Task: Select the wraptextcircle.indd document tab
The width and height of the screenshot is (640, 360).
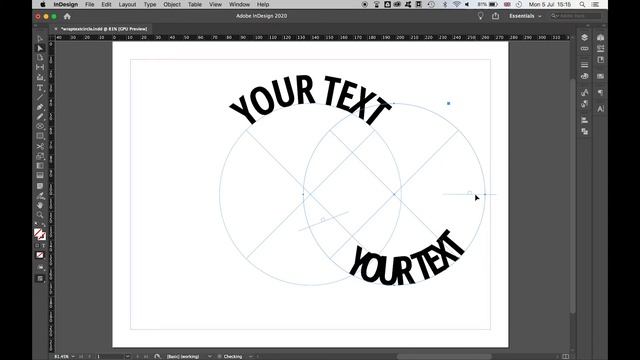Action: click(104, 29)
